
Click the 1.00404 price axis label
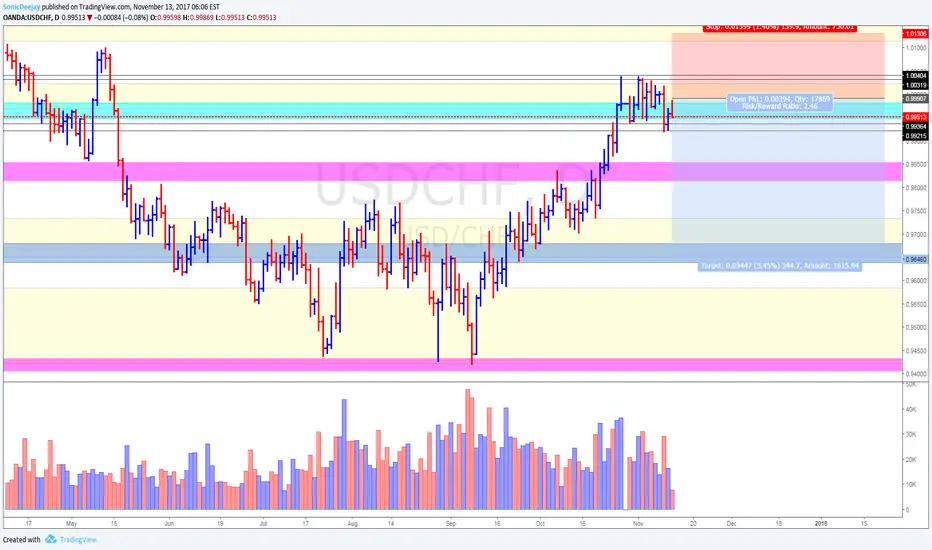point(916,76)
